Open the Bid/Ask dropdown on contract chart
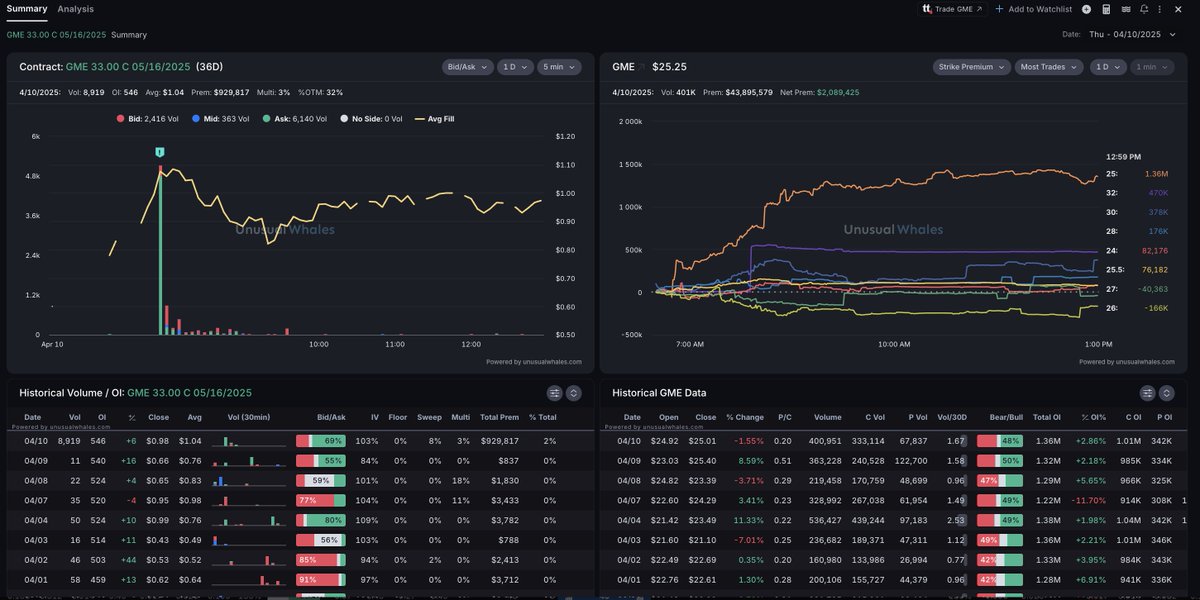Image resolution: width=1200 pixels, height=600 pixels. (x=468, y=67)
